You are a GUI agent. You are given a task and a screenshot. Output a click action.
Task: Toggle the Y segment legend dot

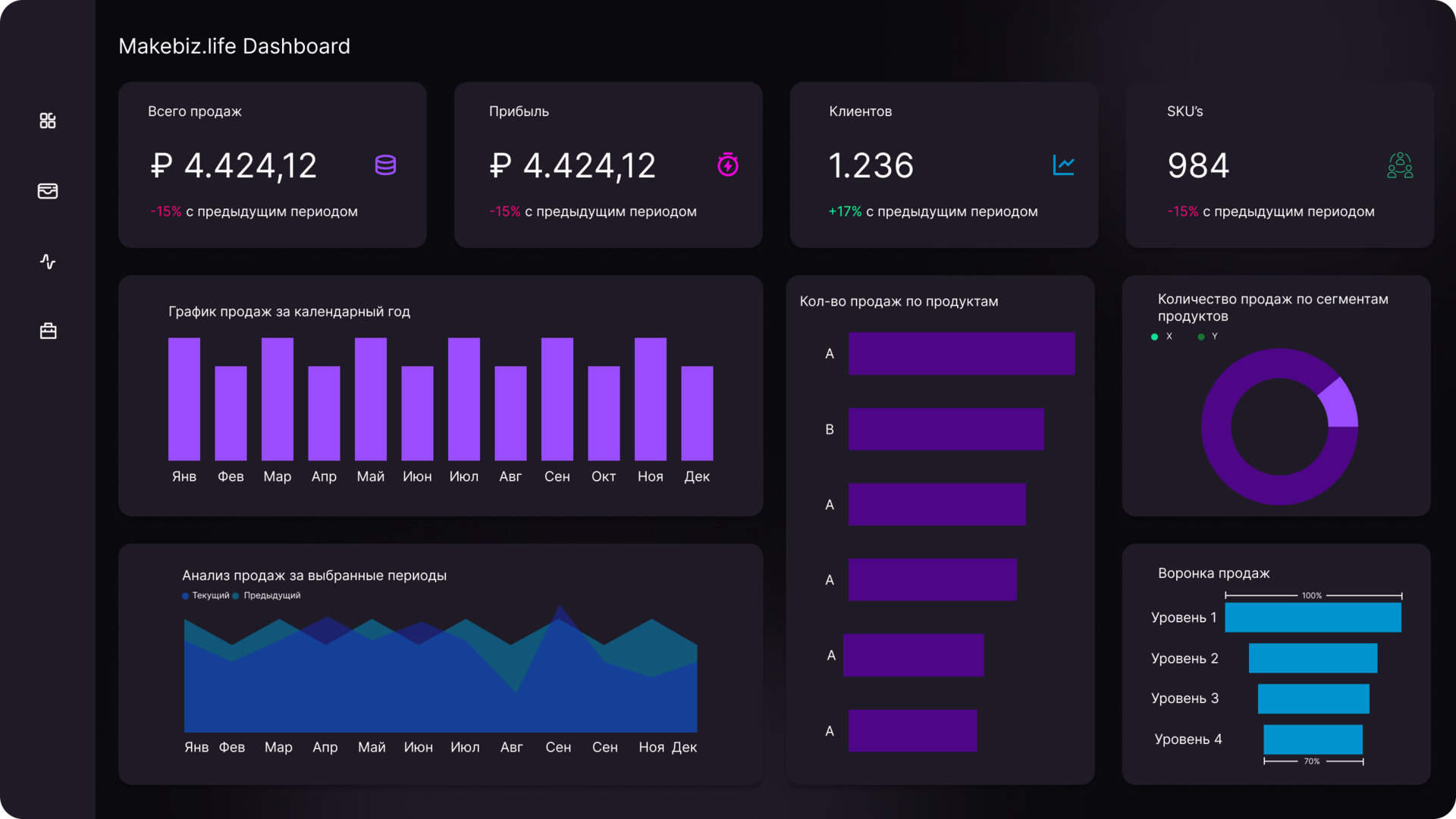[x=1201, y=337]
